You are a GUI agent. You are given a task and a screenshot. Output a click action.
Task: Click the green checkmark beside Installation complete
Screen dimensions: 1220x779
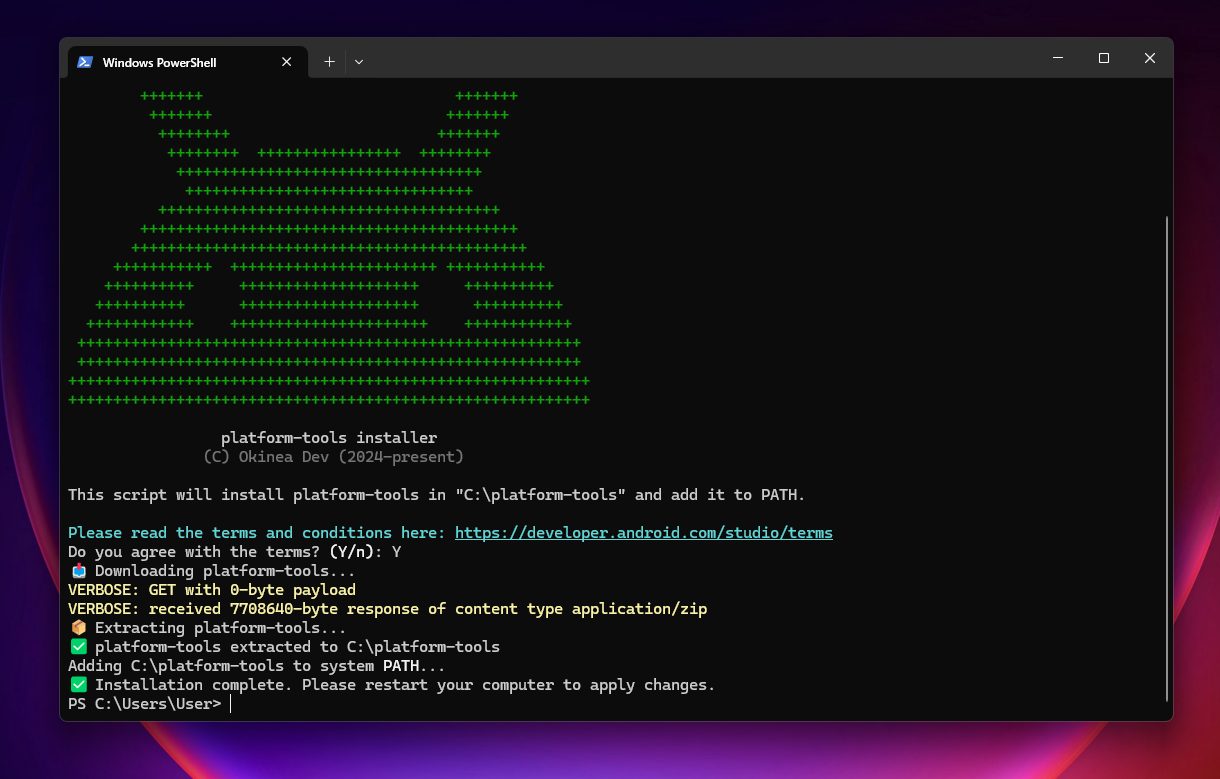click(79, 685)
